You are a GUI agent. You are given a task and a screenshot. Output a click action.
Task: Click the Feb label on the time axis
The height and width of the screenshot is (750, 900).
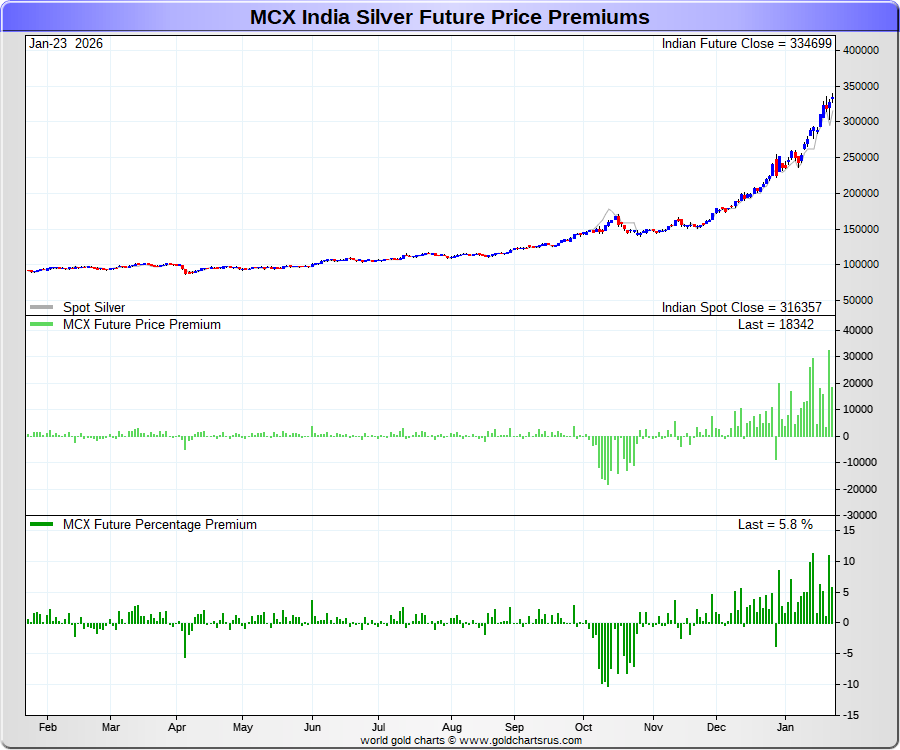pyautogui.click(x=48, y=728)
